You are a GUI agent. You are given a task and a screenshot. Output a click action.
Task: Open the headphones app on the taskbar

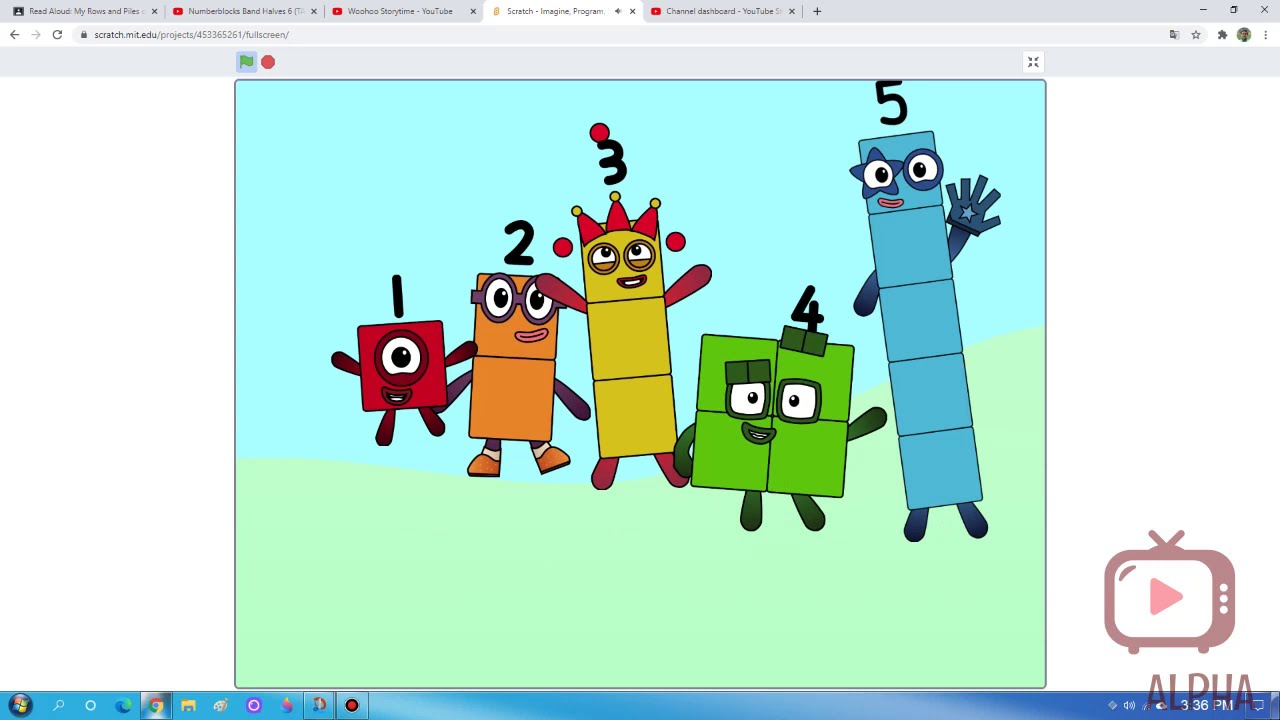319,705
